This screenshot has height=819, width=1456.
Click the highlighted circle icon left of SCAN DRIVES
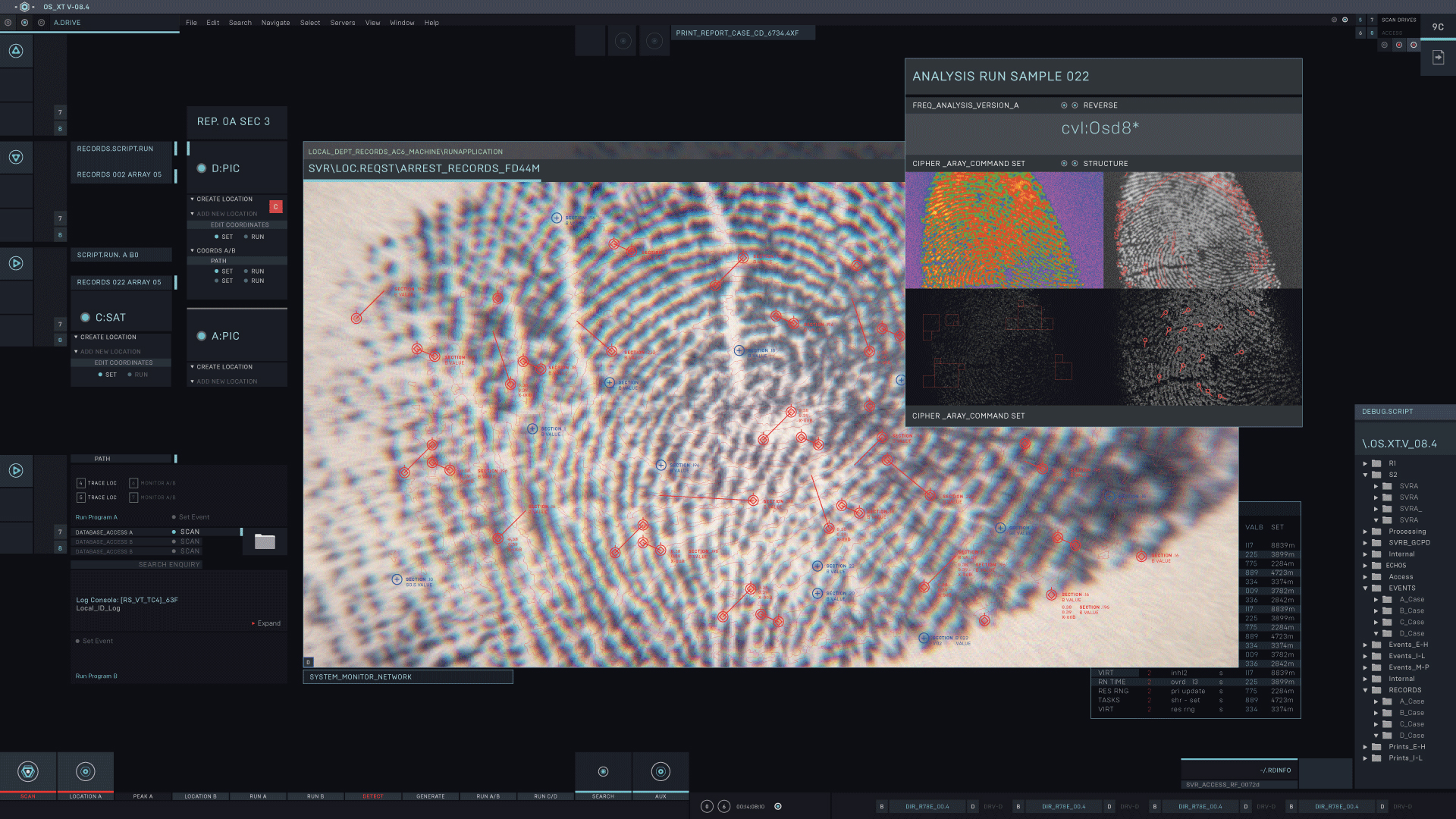click(1345, 20)
